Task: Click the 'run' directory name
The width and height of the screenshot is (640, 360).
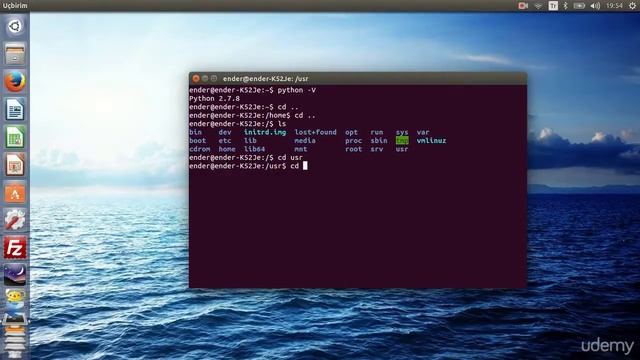Action: point(377,132)
